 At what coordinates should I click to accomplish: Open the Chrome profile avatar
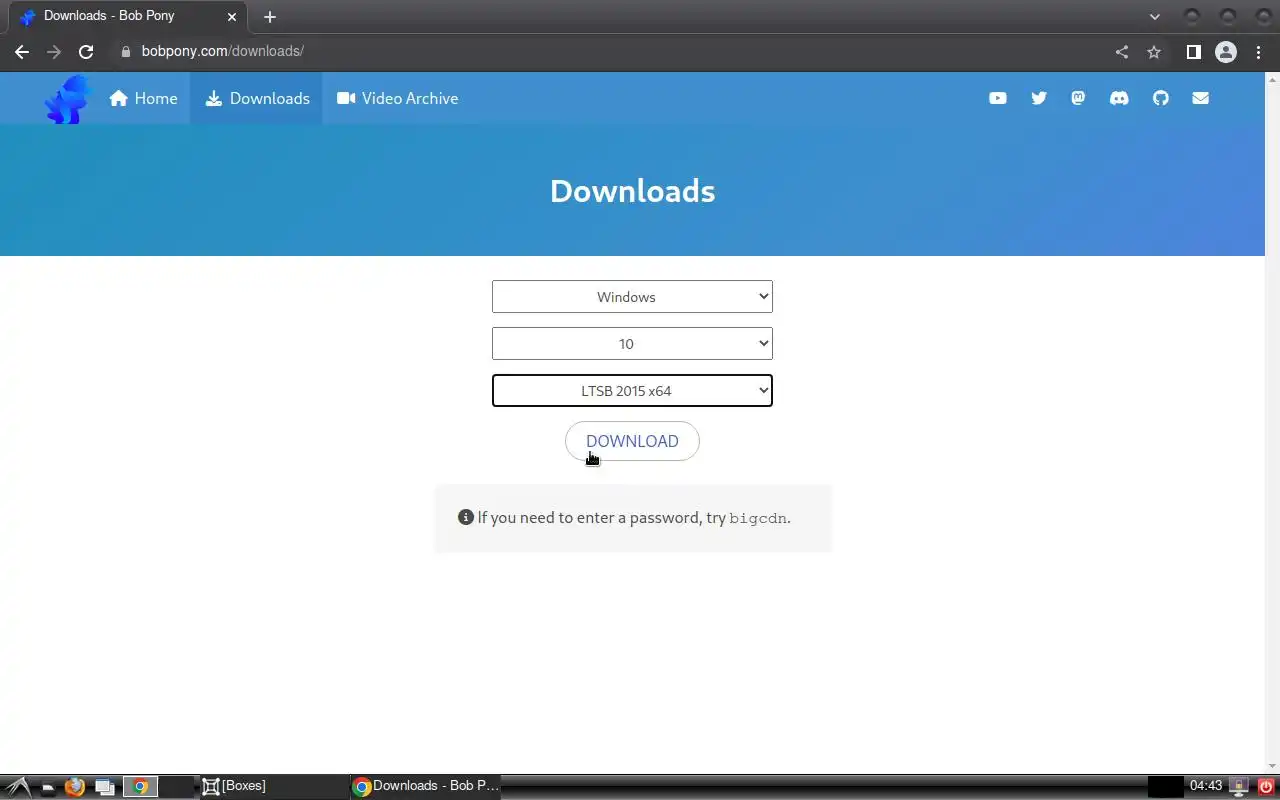pyautogui.click(x=1226, y=52)
